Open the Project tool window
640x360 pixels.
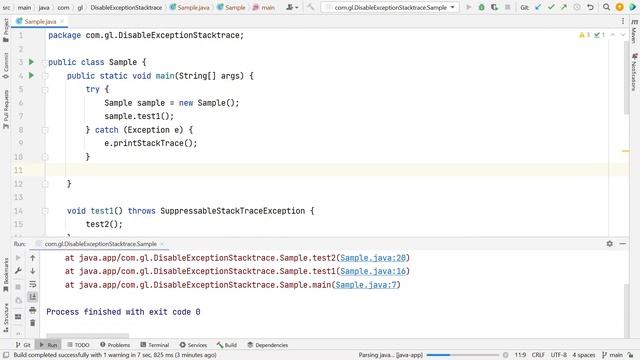click(6, 31)
